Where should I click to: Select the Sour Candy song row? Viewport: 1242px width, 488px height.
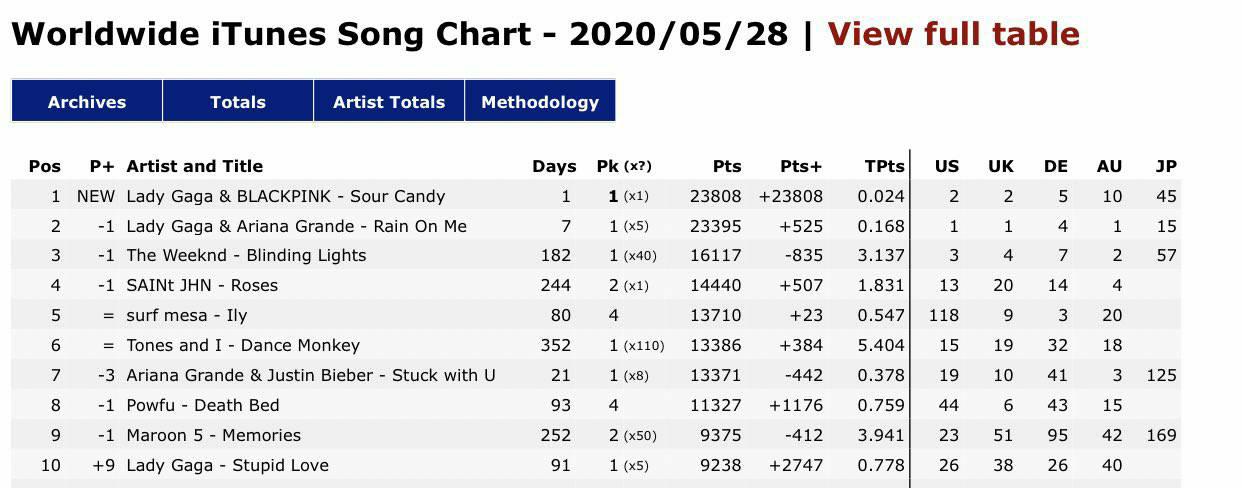coord(596,196)
